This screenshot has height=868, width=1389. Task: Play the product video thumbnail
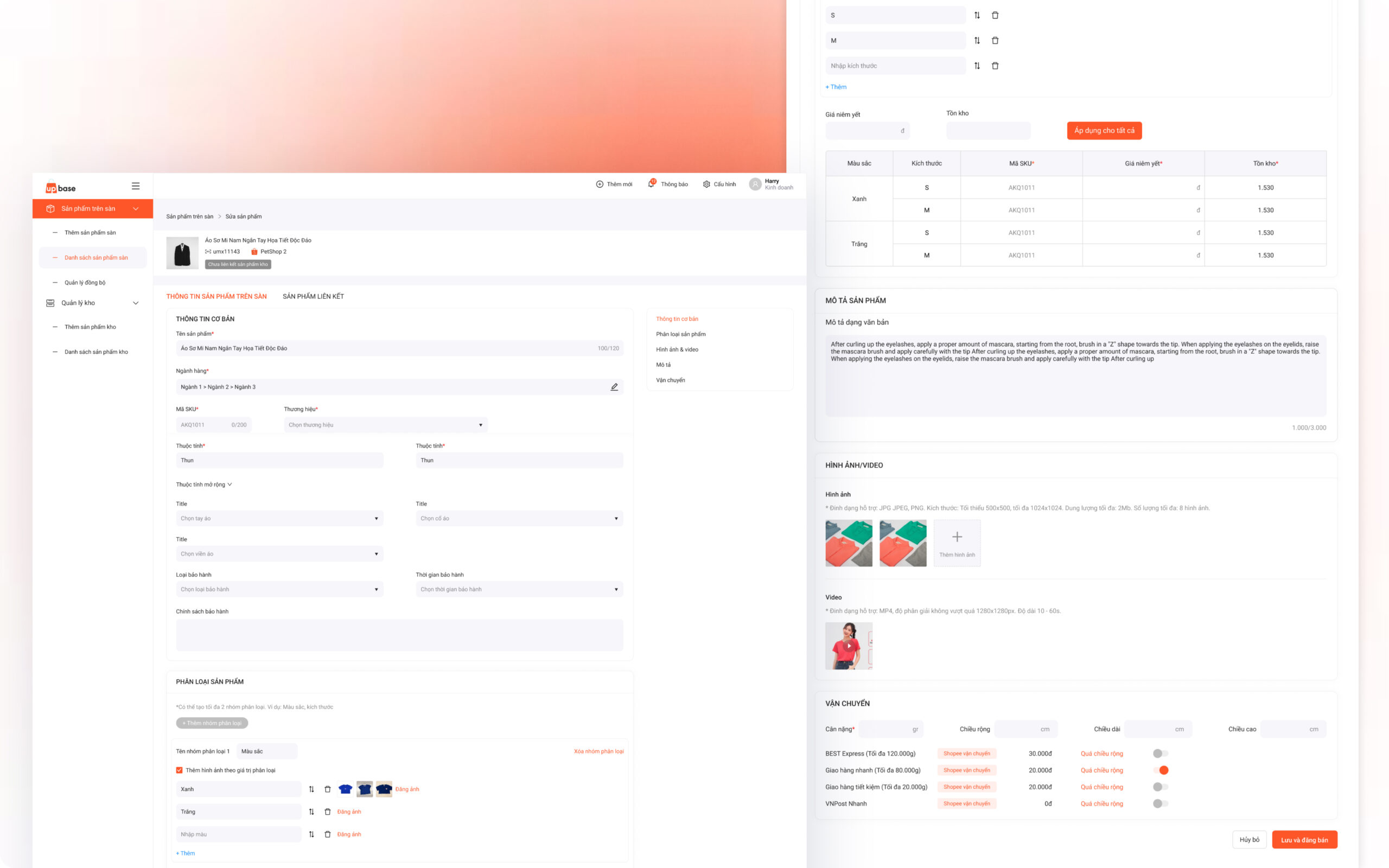[x=849, y=646]
